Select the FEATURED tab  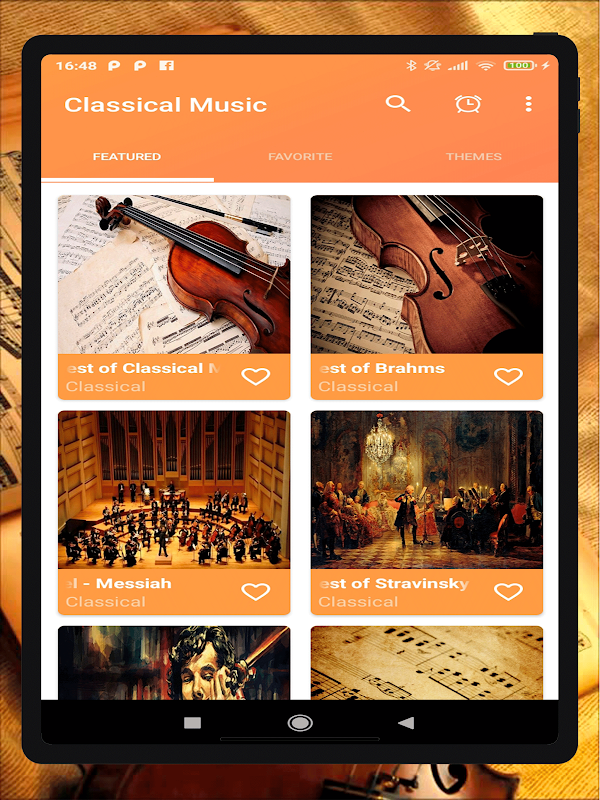pyautogui.click(x=127, y=157)
